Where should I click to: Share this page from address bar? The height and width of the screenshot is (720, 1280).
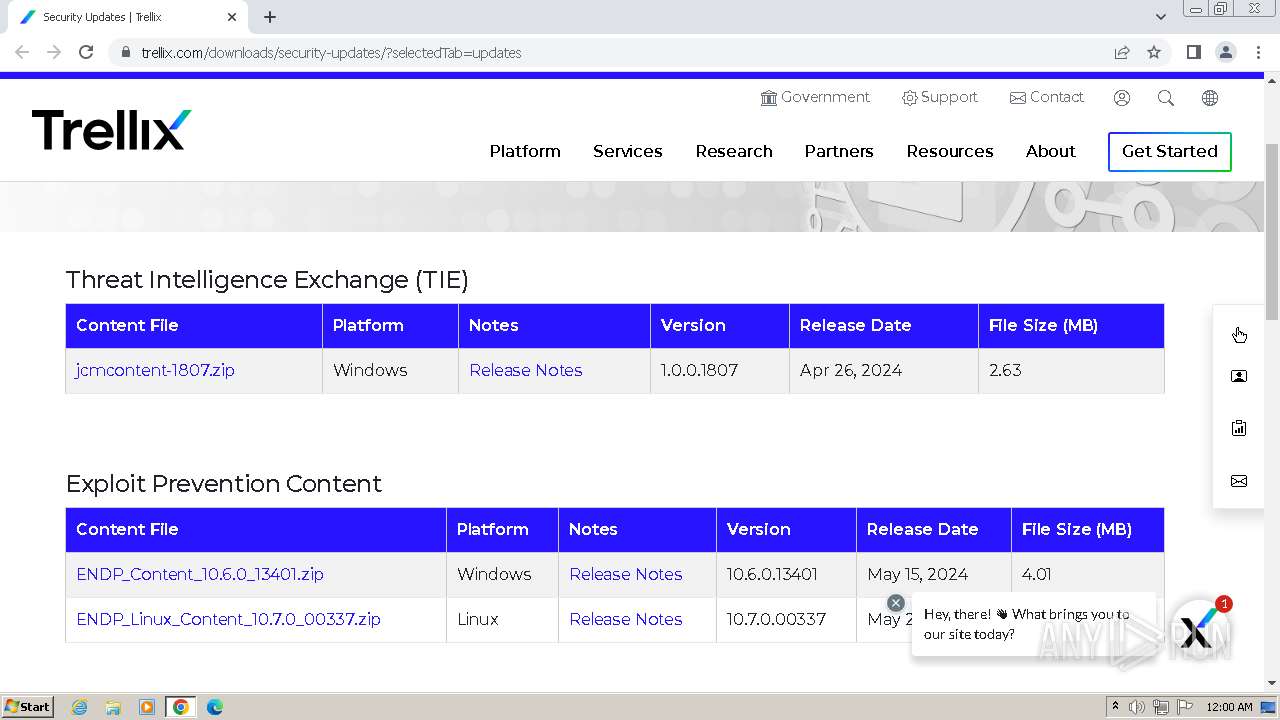[x=1122, y=52]
